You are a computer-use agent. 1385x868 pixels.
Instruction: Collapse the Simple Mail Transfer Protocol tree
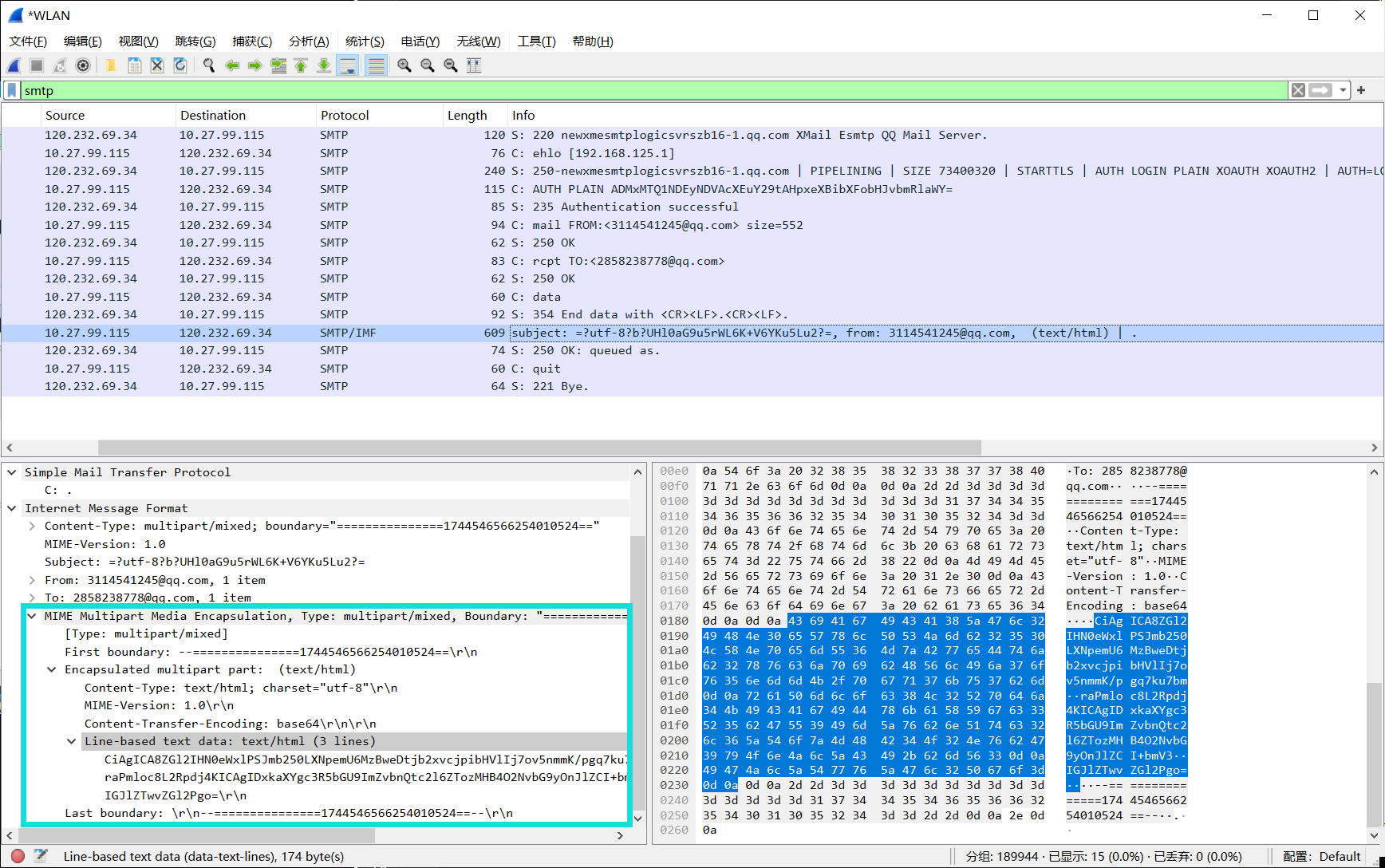(x=12, y=472)
